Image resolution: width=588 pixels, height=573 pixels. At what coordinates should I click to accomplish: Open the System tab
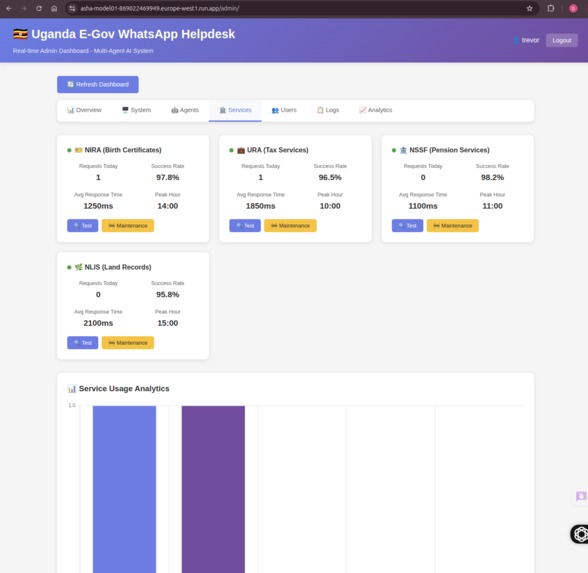tap(136, 110)
